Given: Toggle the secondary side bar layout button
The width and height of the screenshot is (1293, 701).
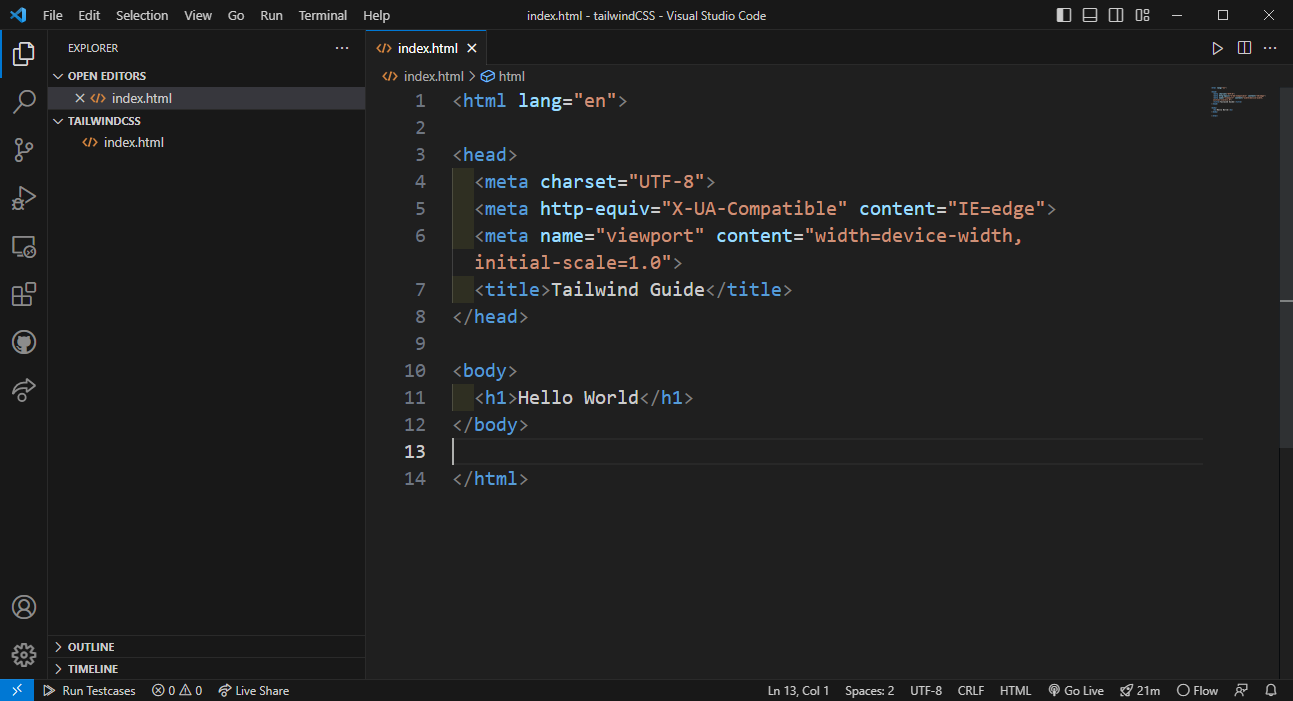Looking at the screenshot, I should pos(1116,15).
